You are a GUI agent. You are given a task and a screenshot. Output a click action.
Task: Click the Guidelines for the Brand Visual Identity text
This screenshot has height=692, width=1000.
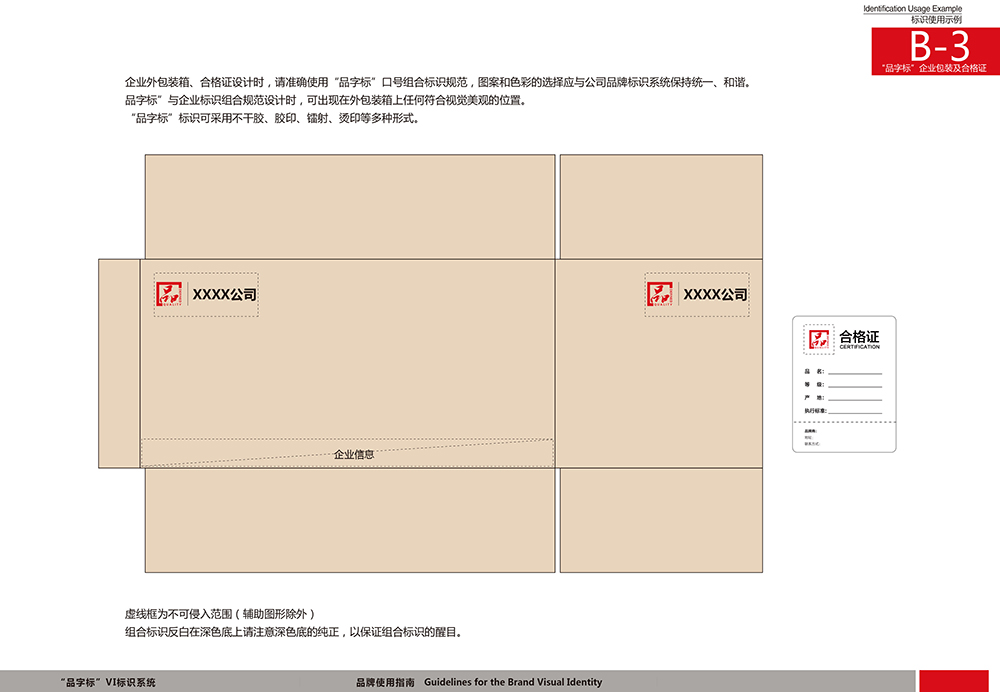point(513,682)
